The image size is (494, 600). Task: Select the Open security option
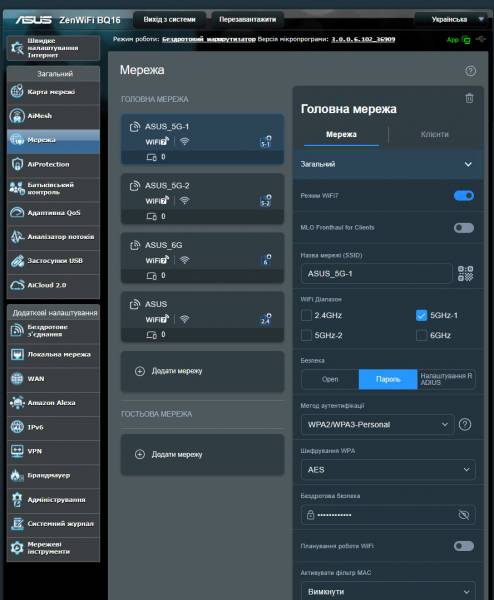coord(330,379)
